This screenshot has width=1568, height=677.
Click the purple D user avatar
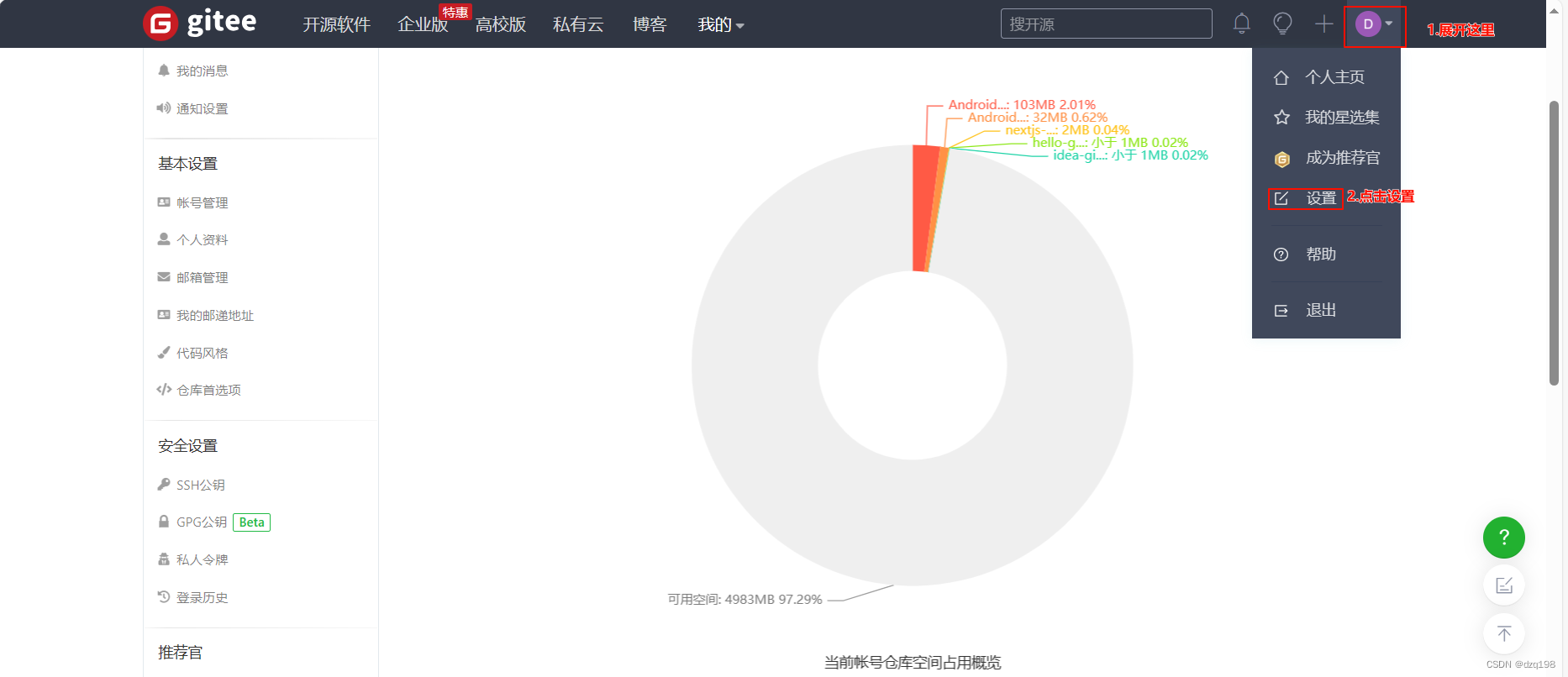[x=1368, y=24]
